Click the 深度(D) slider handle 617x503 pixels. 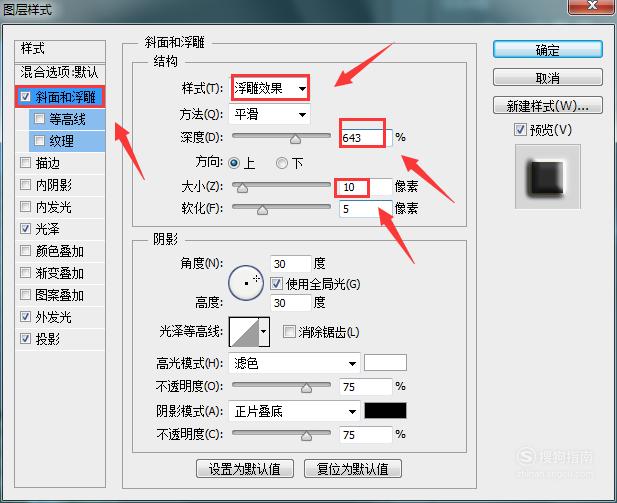pyautogui.click(x=295, y=139)
